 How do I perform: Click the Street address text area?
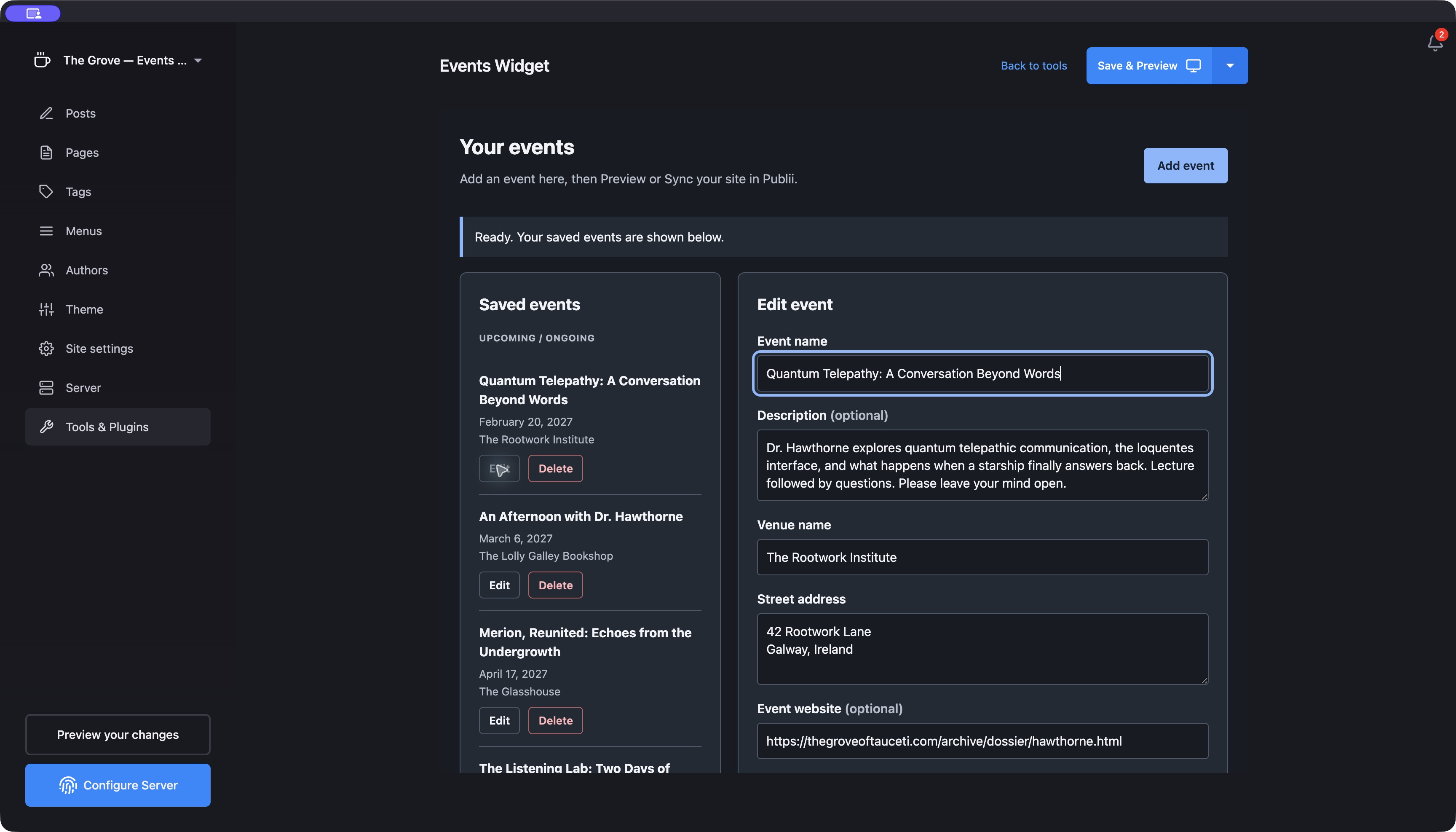(982, 649)
